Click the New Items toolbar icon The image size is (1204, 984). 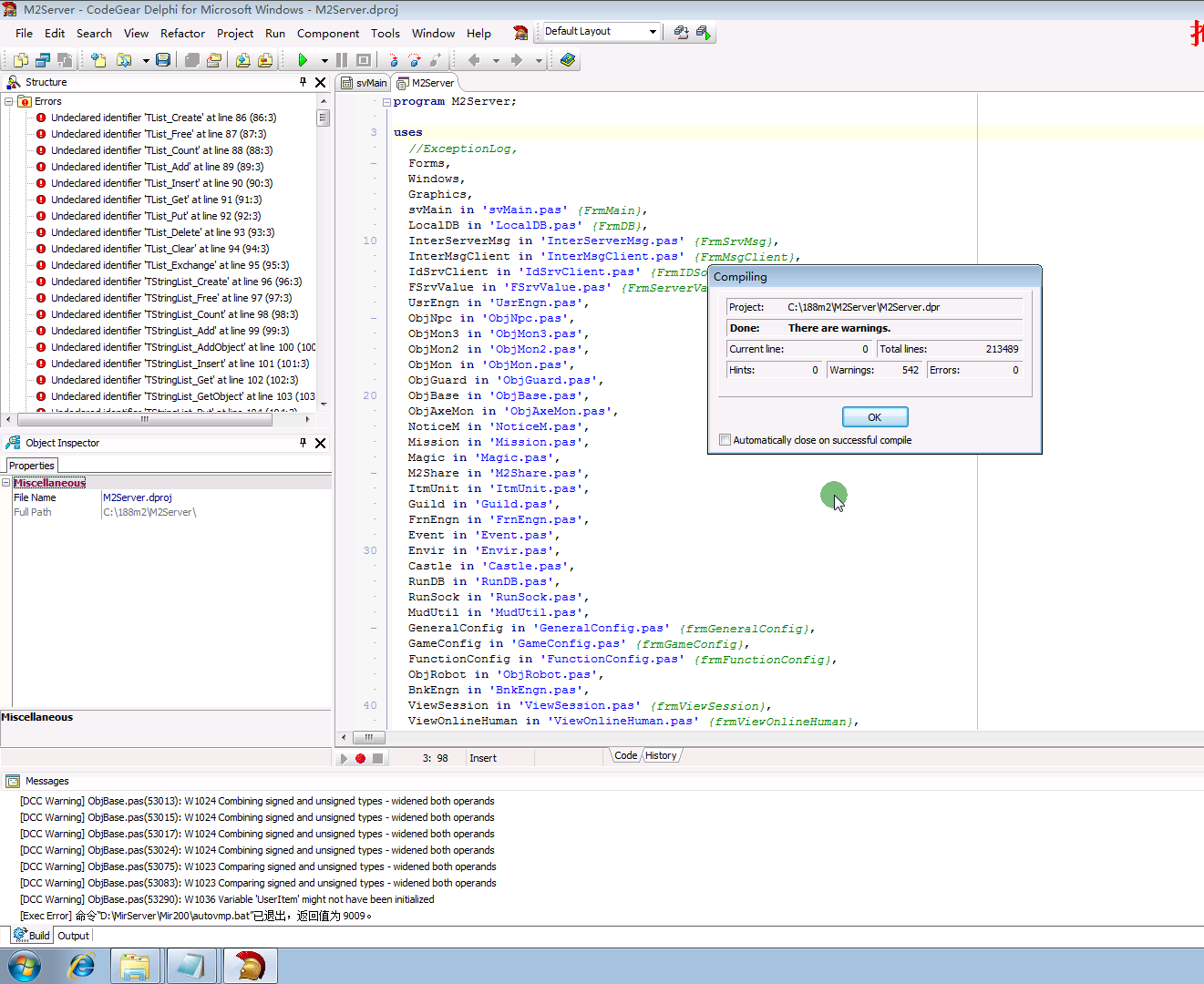point(98,60)
